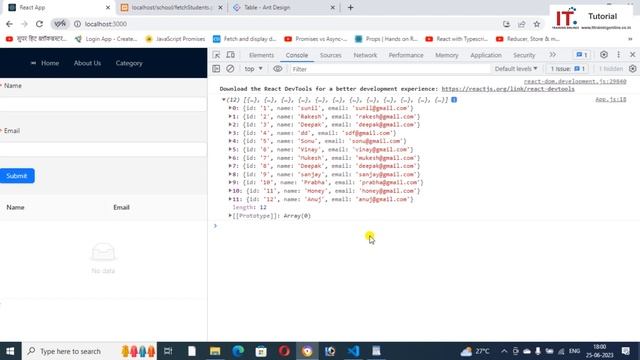Switch to the Table - Ant Design tab
Viewport: 640px width, 360px height.
pyautogui.click(x=283, y=7)
